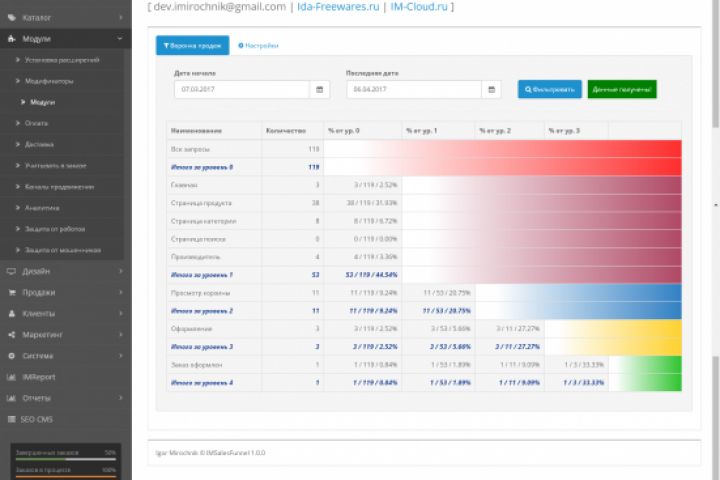Click the Страница категории row name
The image size is (720, 480).
(203, 221)
